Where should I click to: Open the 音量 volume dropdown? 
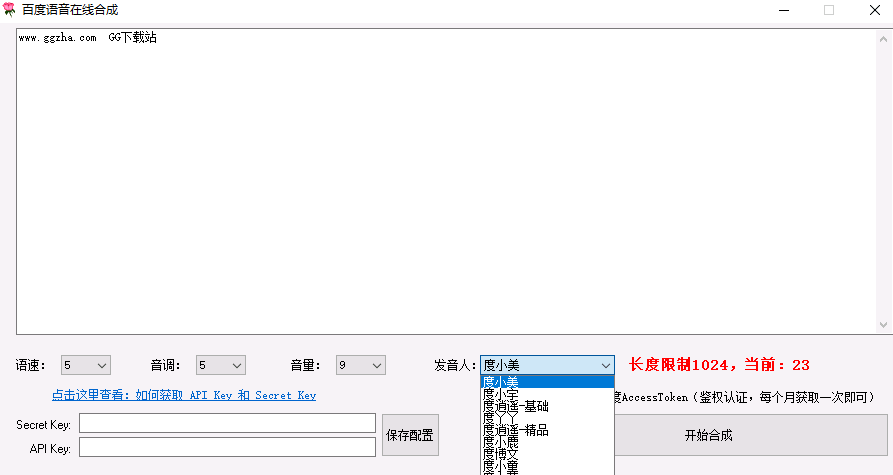pos(361,365)
